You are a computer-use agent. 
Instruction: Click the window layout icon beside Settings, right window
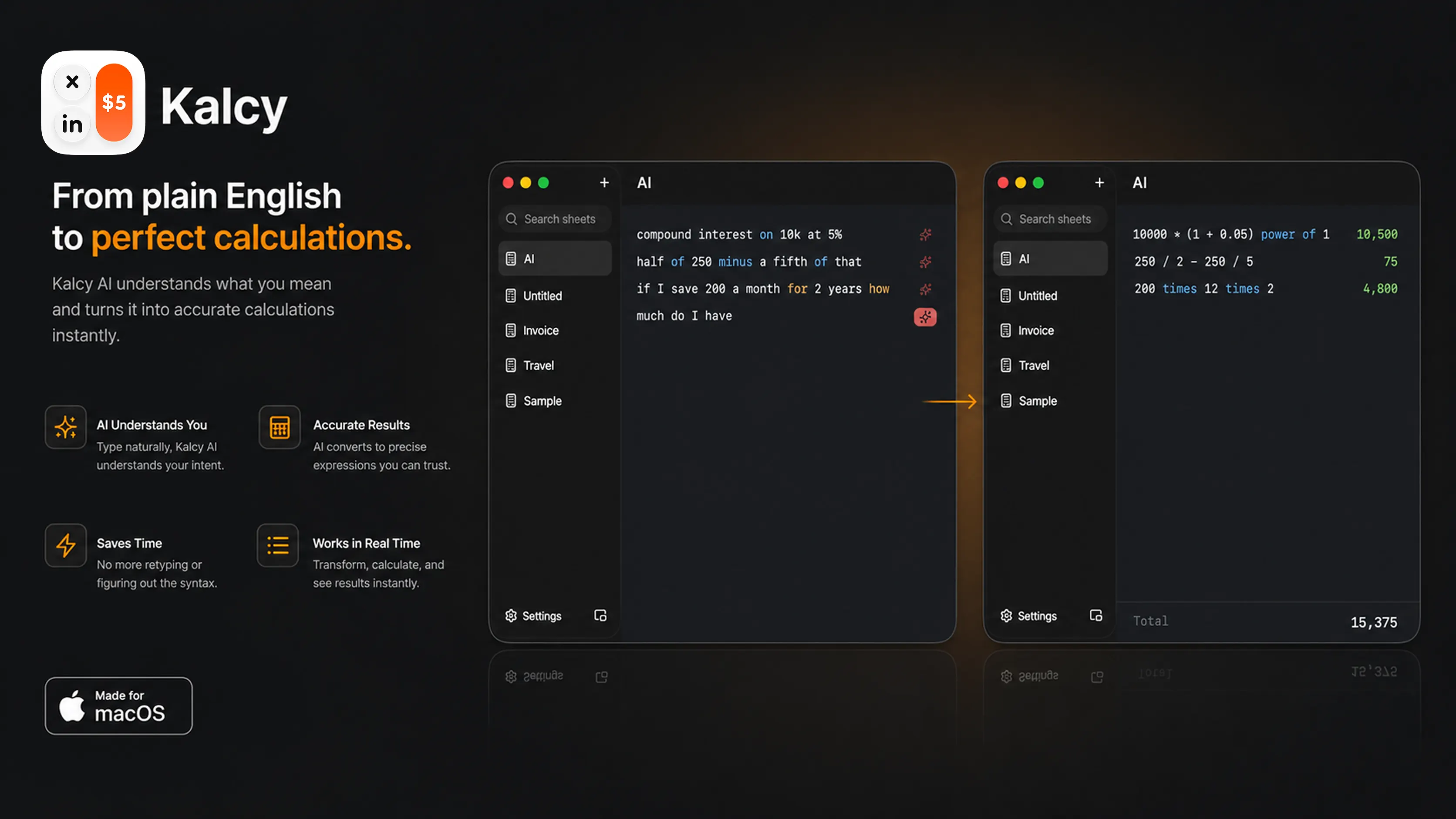click(x=1096, y=615)
